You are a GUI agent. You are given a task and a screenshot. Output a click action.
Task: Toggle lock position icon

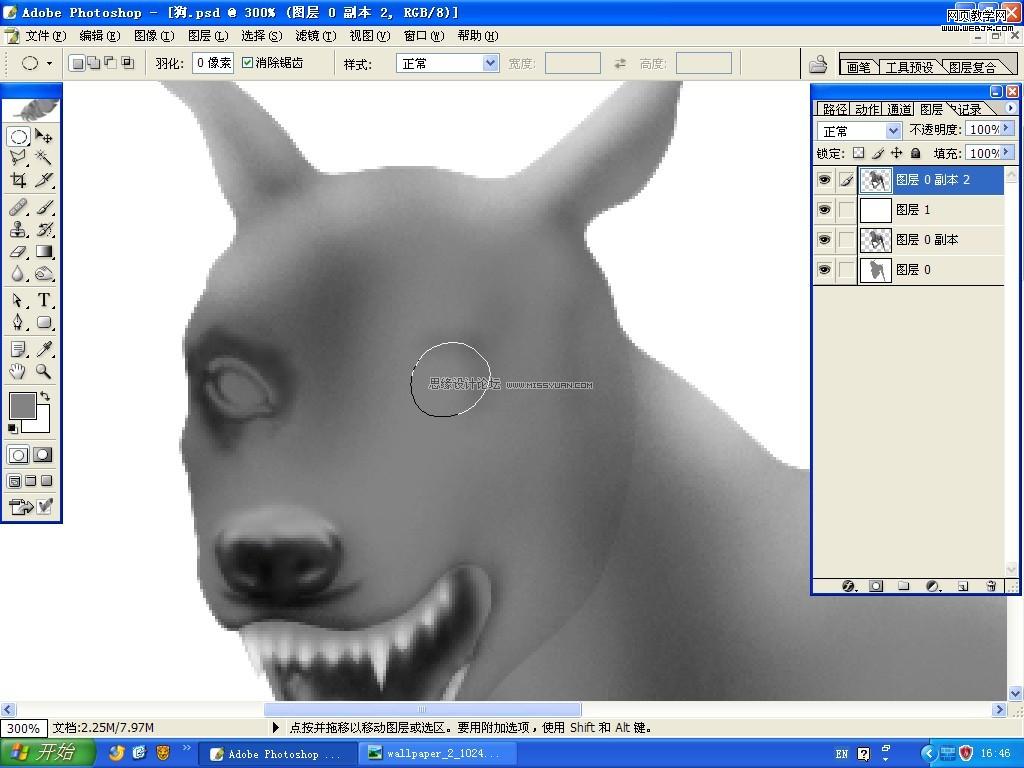897,153
